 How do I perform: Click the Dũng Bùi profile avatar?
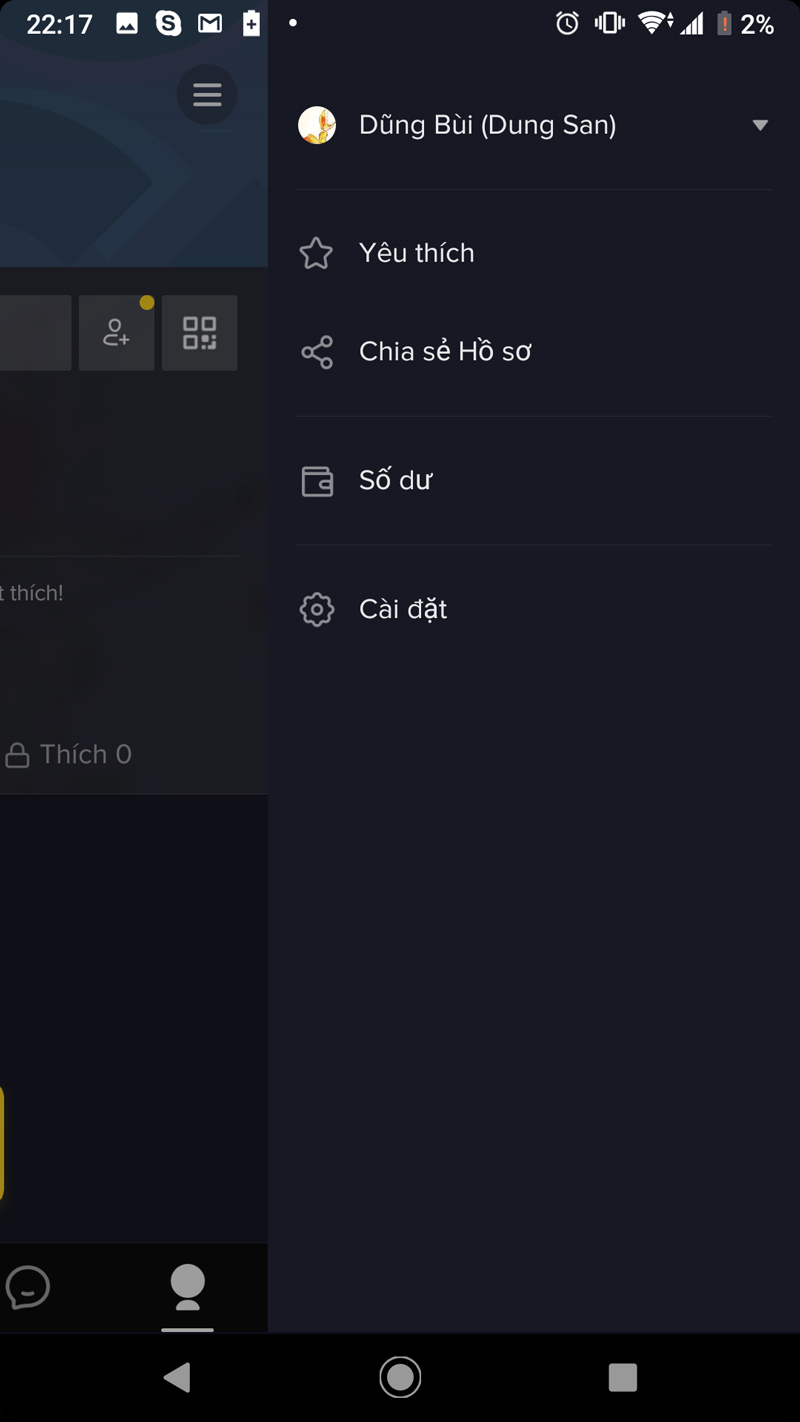pos(317,125)
